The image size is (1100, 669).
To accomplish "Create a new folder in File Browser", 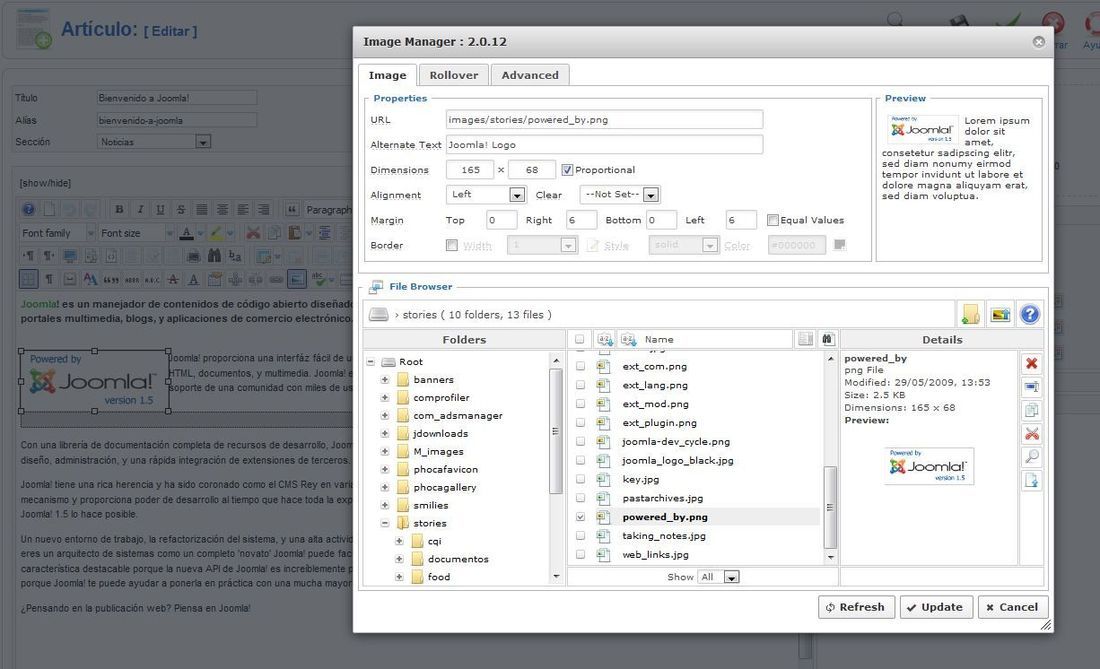I will [970, 314].
